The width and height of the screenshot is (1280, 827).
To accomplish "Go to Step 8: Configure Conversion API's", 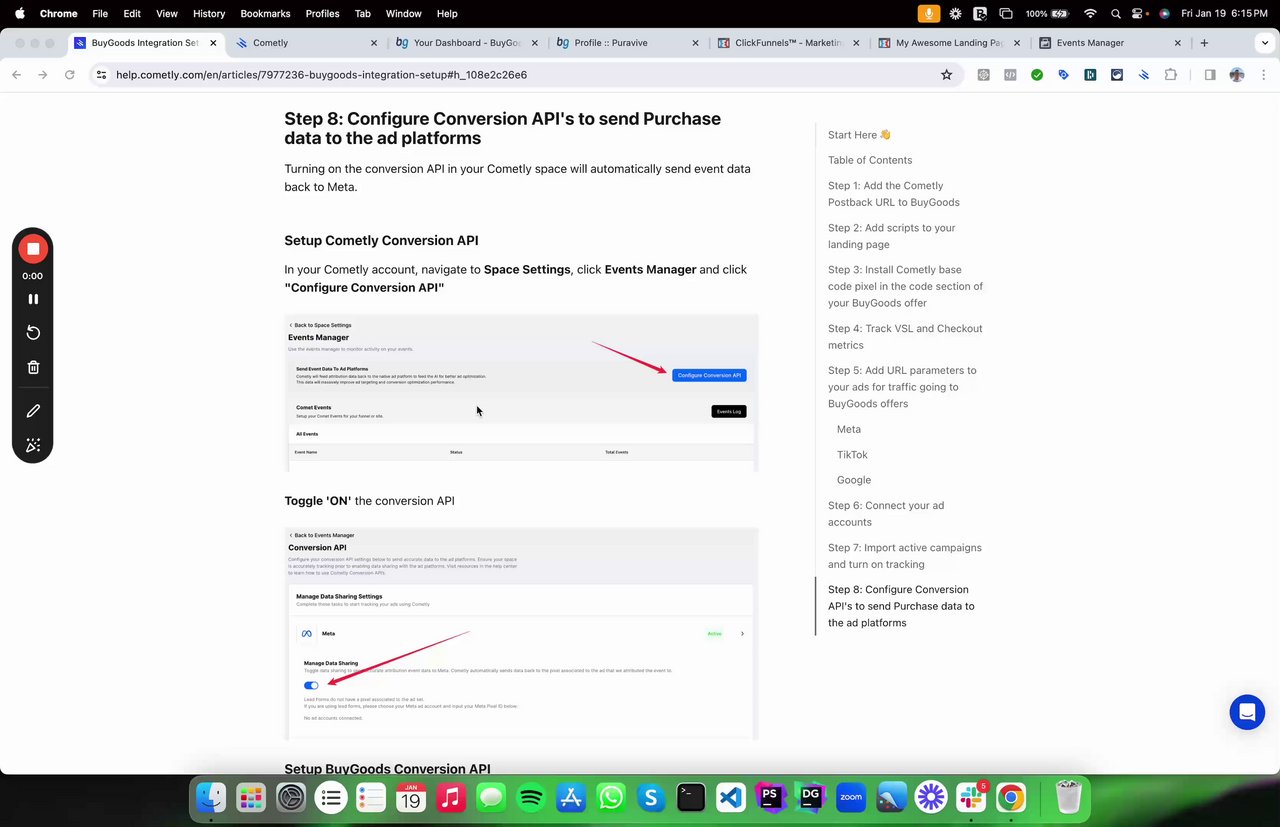I will tap(901, 606).
